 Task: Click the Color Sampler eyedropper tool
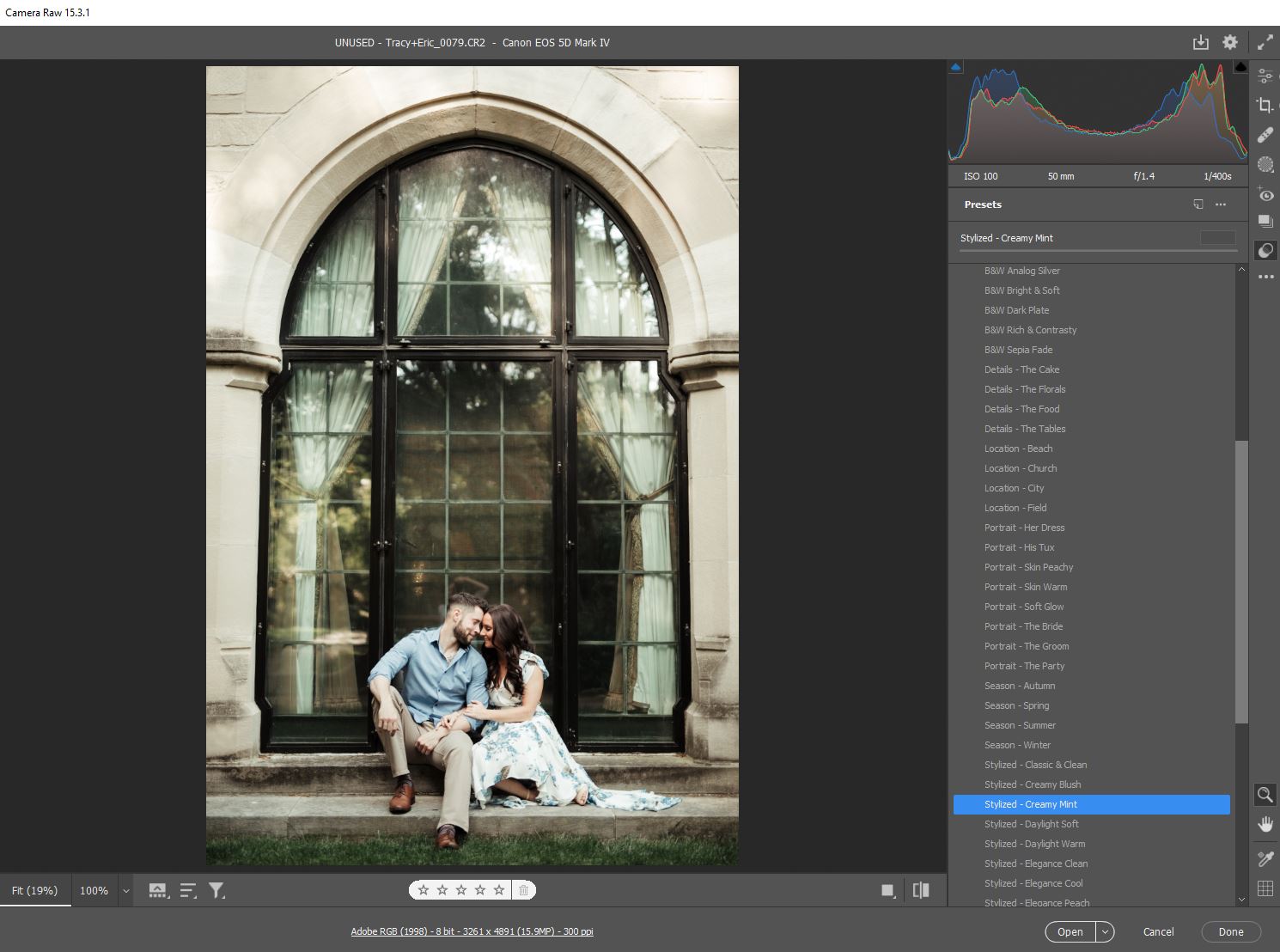(1265, 858)
